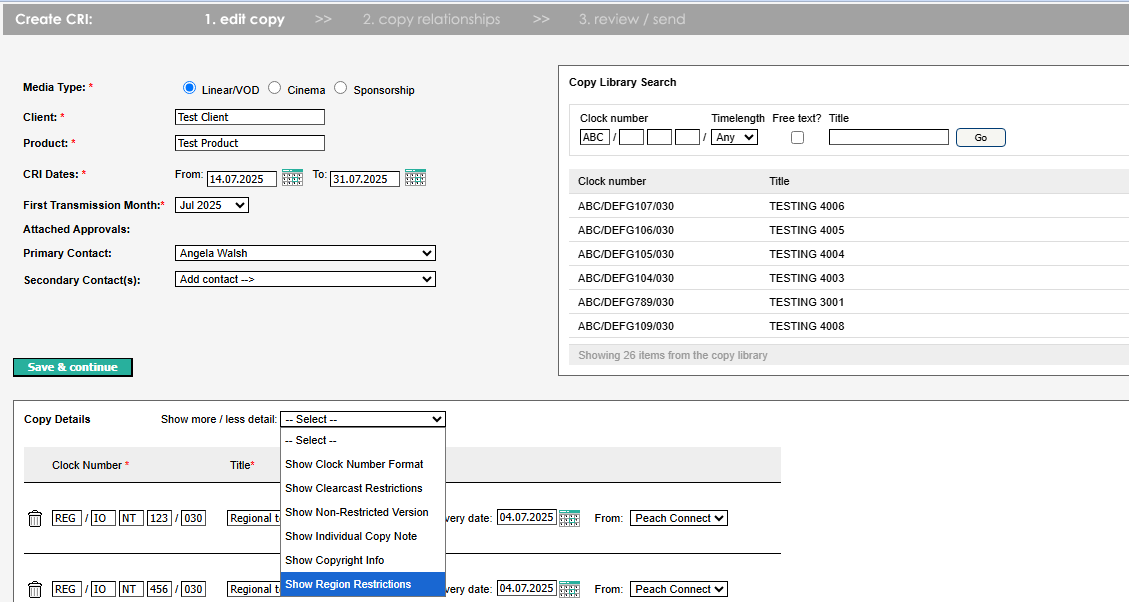This screenshot has height=602, width=1129.
Task: Open the Primary Contact dropdown
Action: [305, 253]
